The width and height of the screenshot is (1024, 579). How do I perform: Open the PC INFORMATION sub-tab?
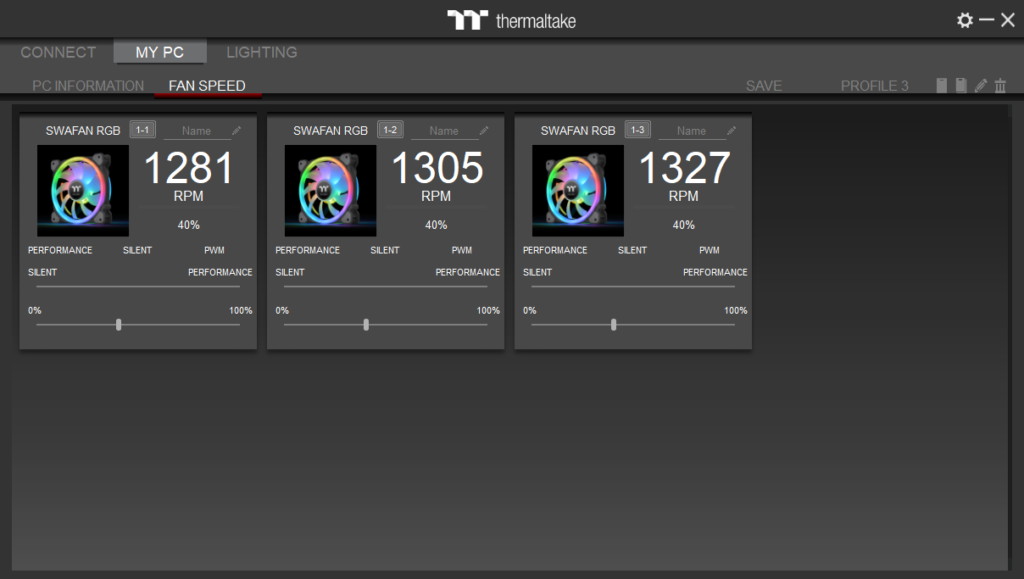[x=88, y=86]
